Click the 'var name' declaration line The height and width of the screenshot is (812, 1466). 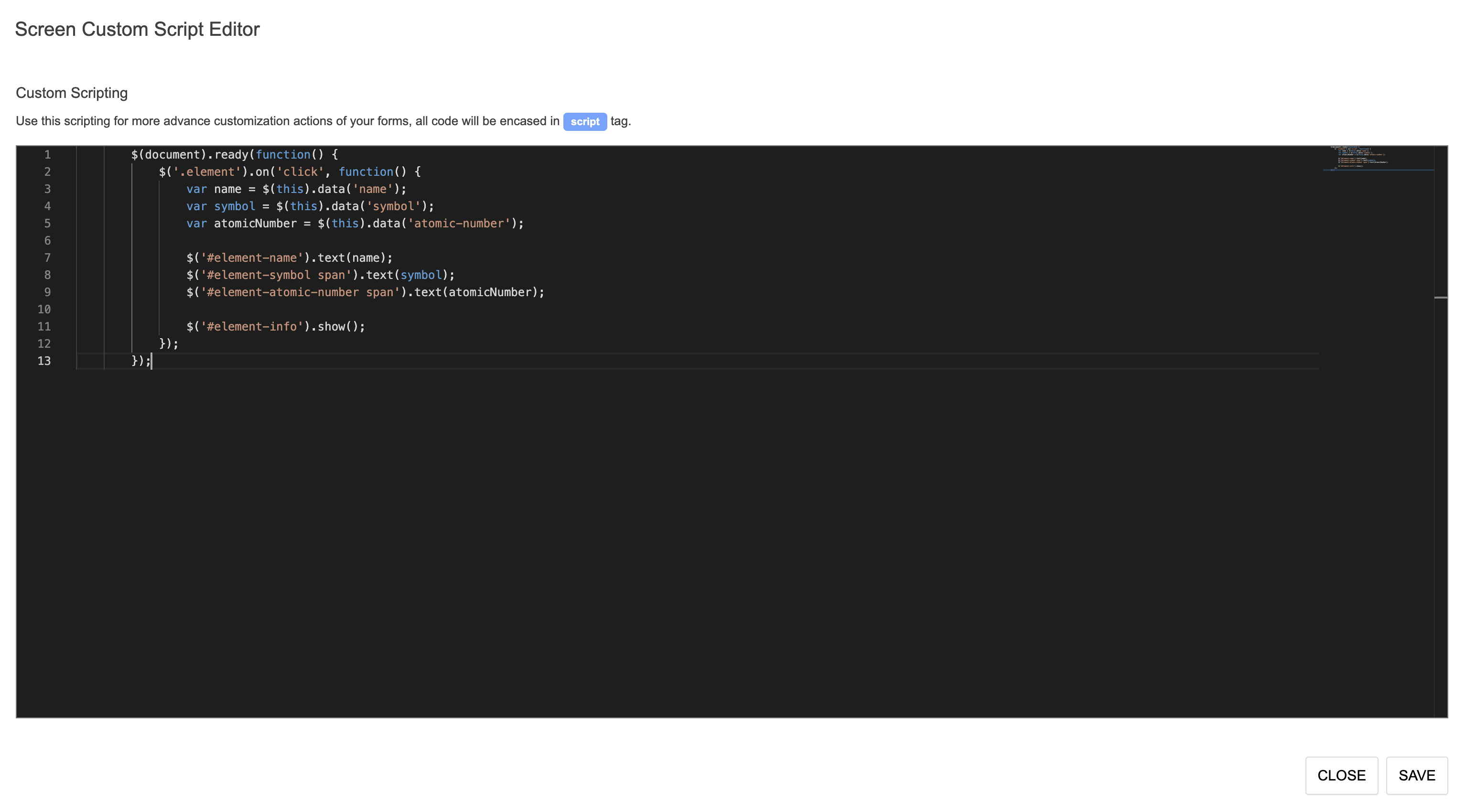tap(297, 189)
